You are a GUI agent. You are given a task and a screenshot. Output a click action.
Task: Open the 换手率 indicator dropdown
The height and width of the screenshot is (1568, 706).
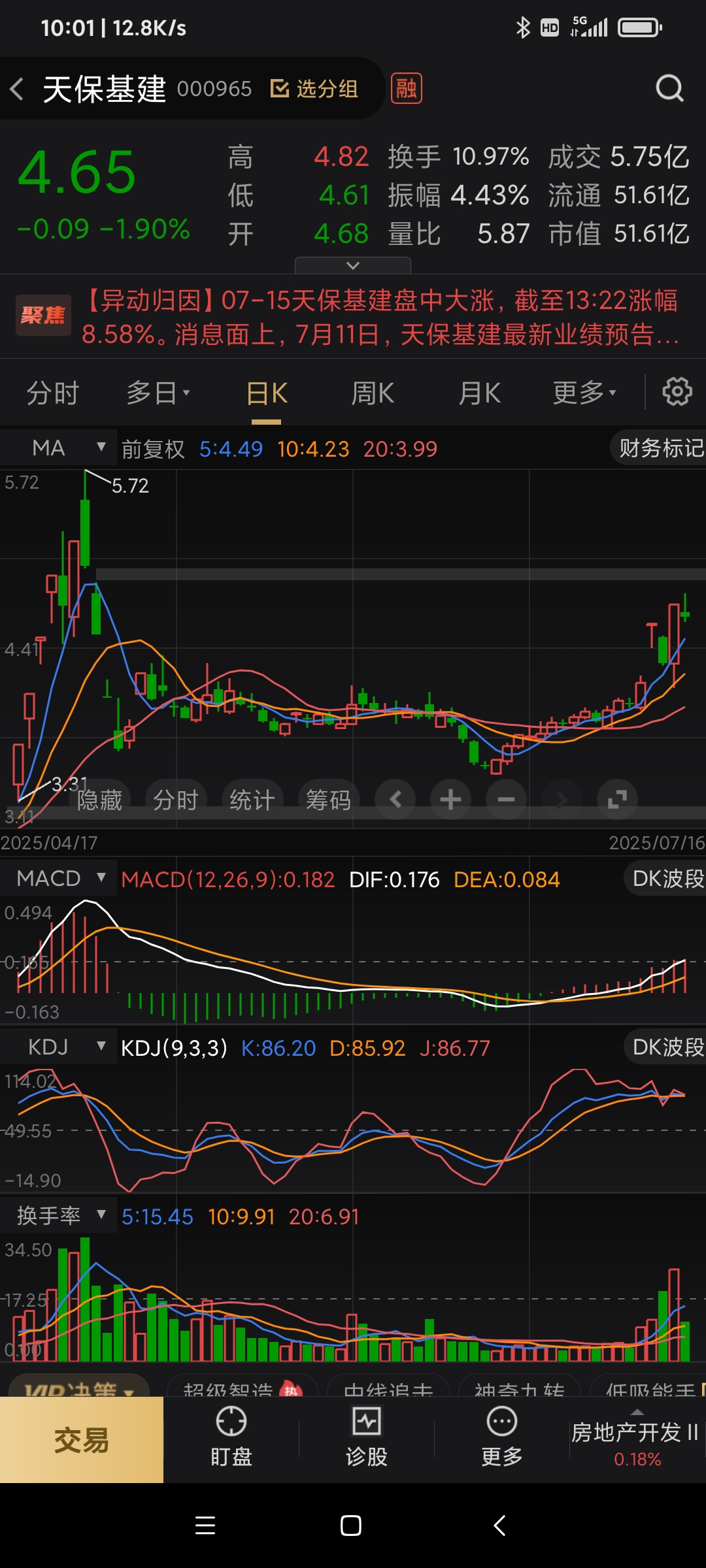(59, 1215)
